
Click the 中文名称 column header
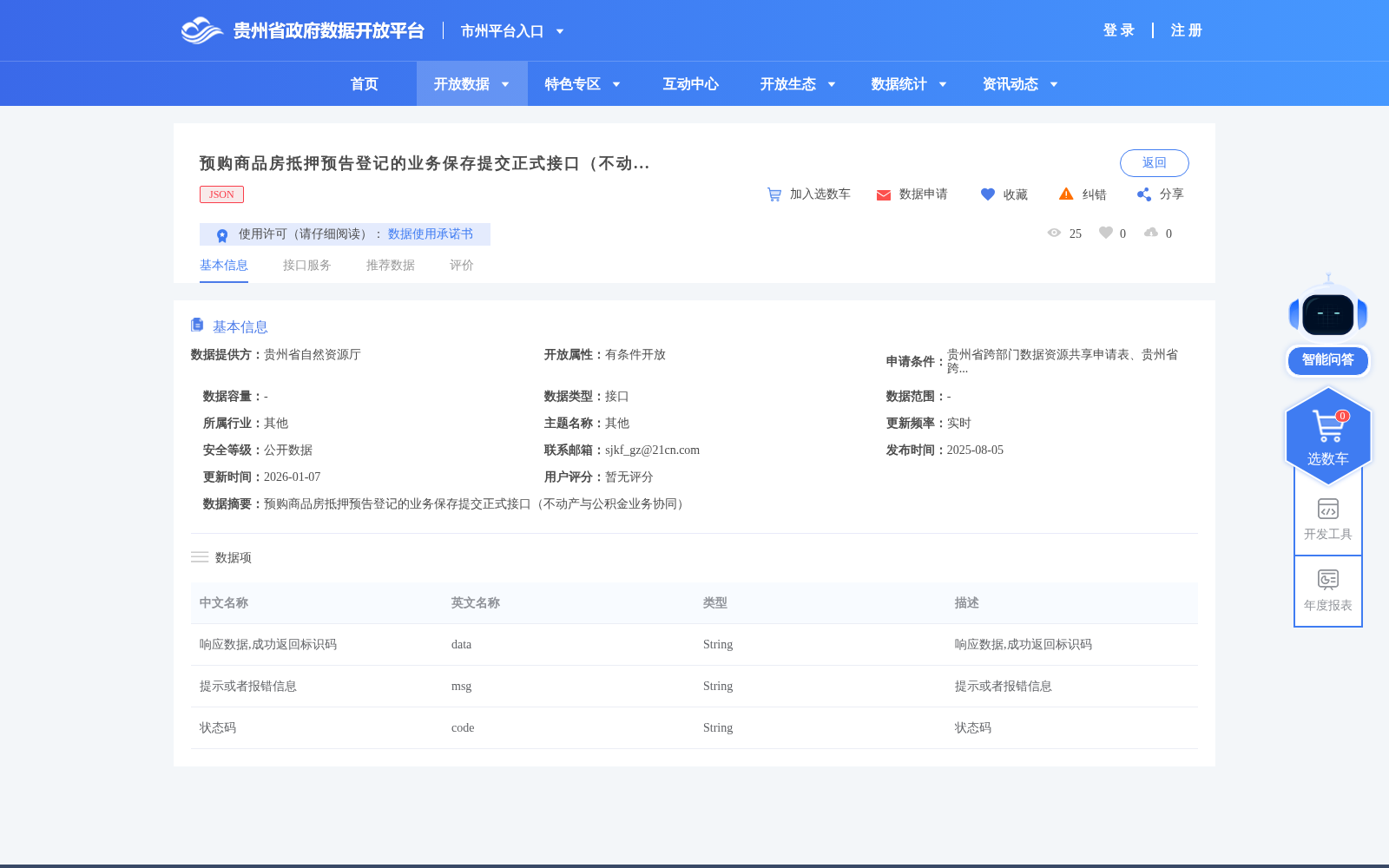click(x=224, y=603)
